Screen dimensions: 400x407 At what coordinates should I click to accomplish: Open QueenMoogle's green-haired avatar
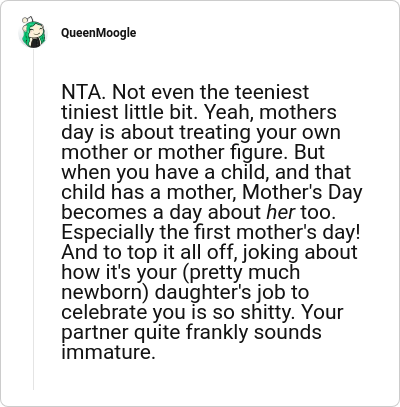pos(33,32)
